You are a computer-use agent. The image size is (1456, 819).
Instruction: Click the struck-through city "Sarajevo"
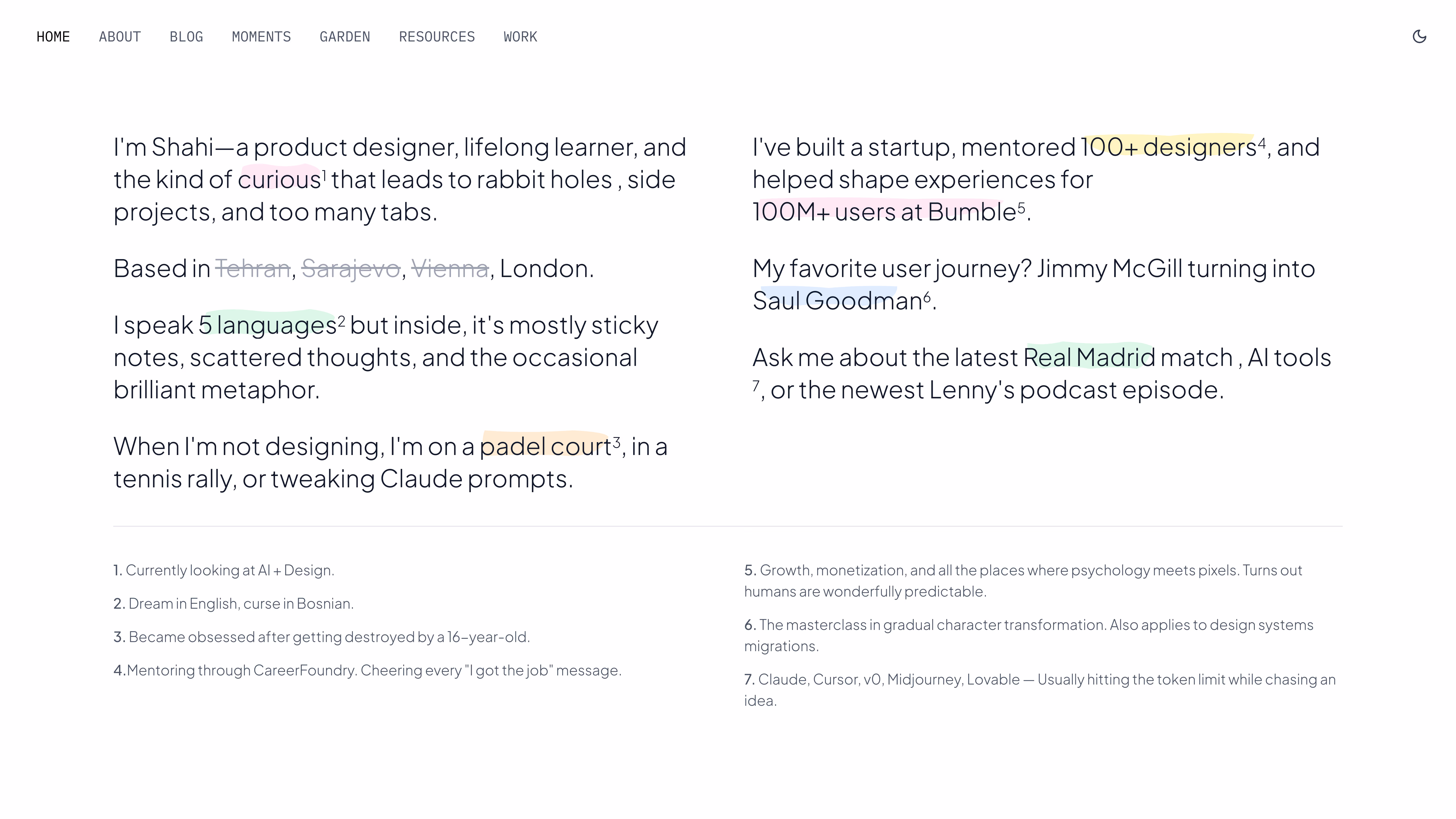pos(351,268)
